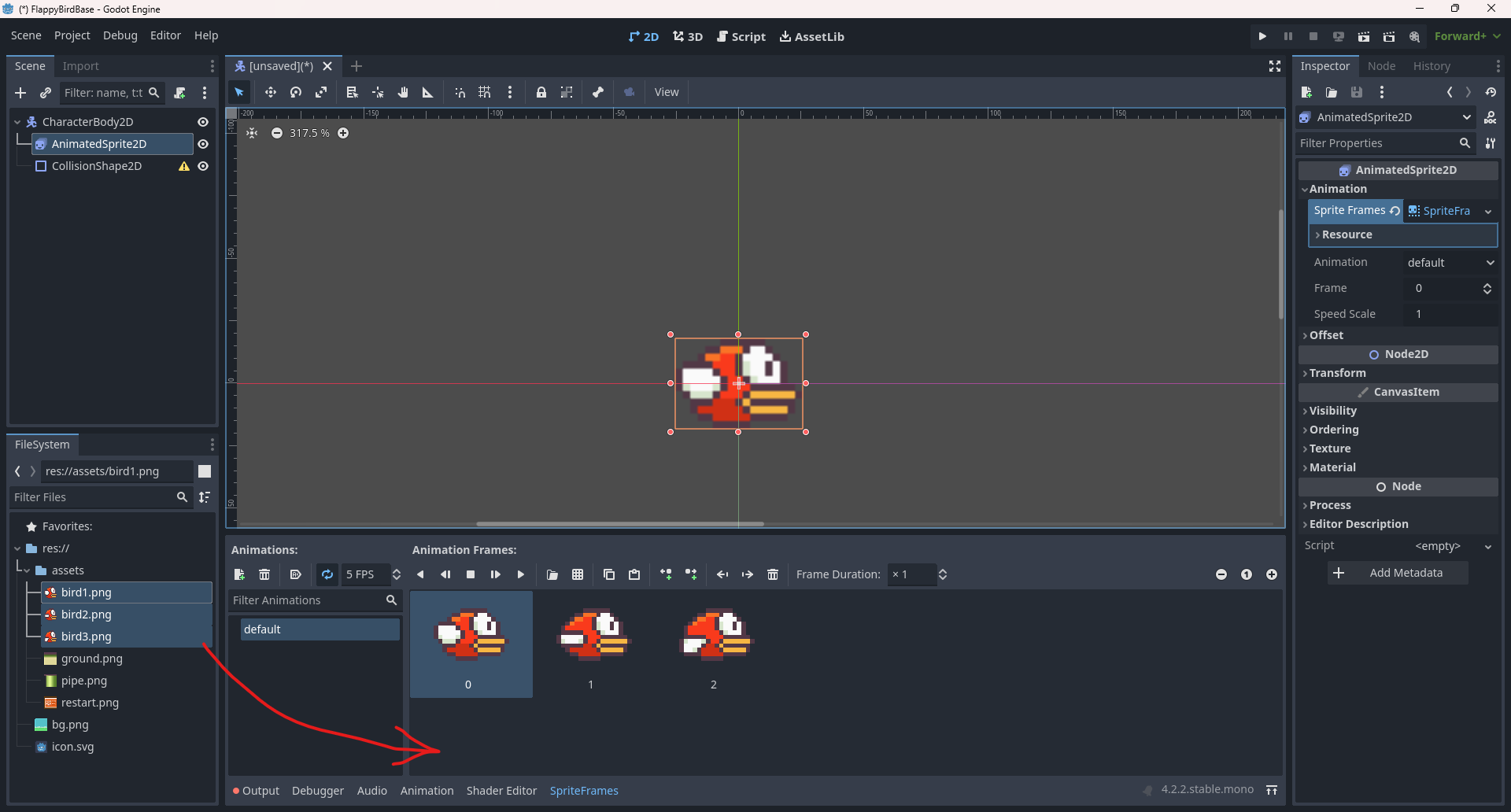This screenshot has width=1511, height=812.
Task: Select the Rotate tool above the viewport
Action: pyautogui.click(x=296, y=92)
